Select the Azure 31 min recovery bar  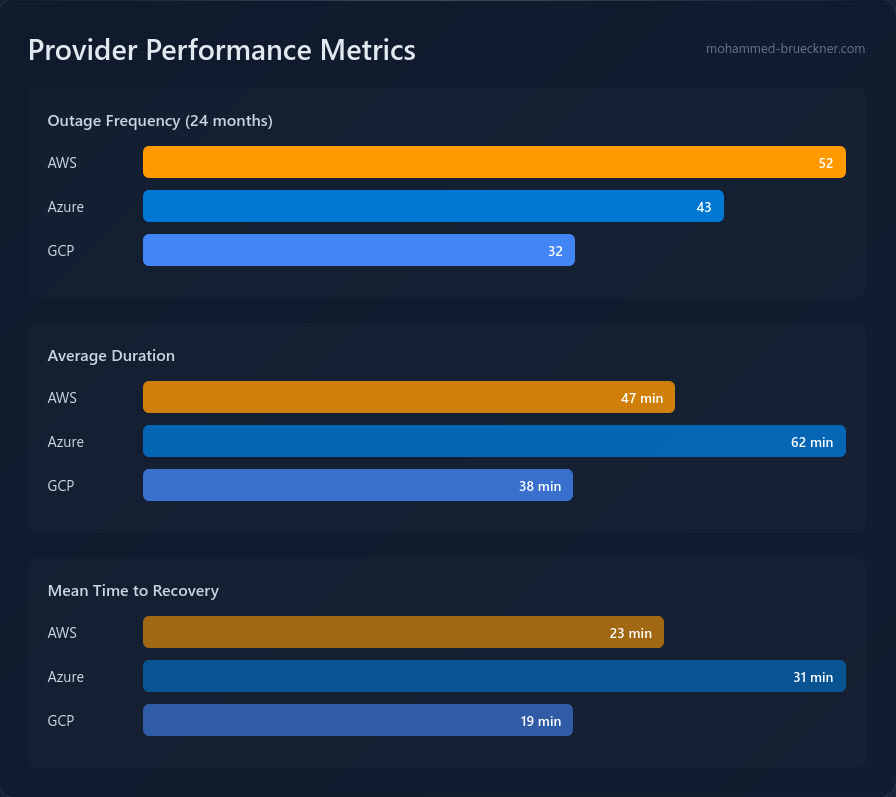coord(494,676)
